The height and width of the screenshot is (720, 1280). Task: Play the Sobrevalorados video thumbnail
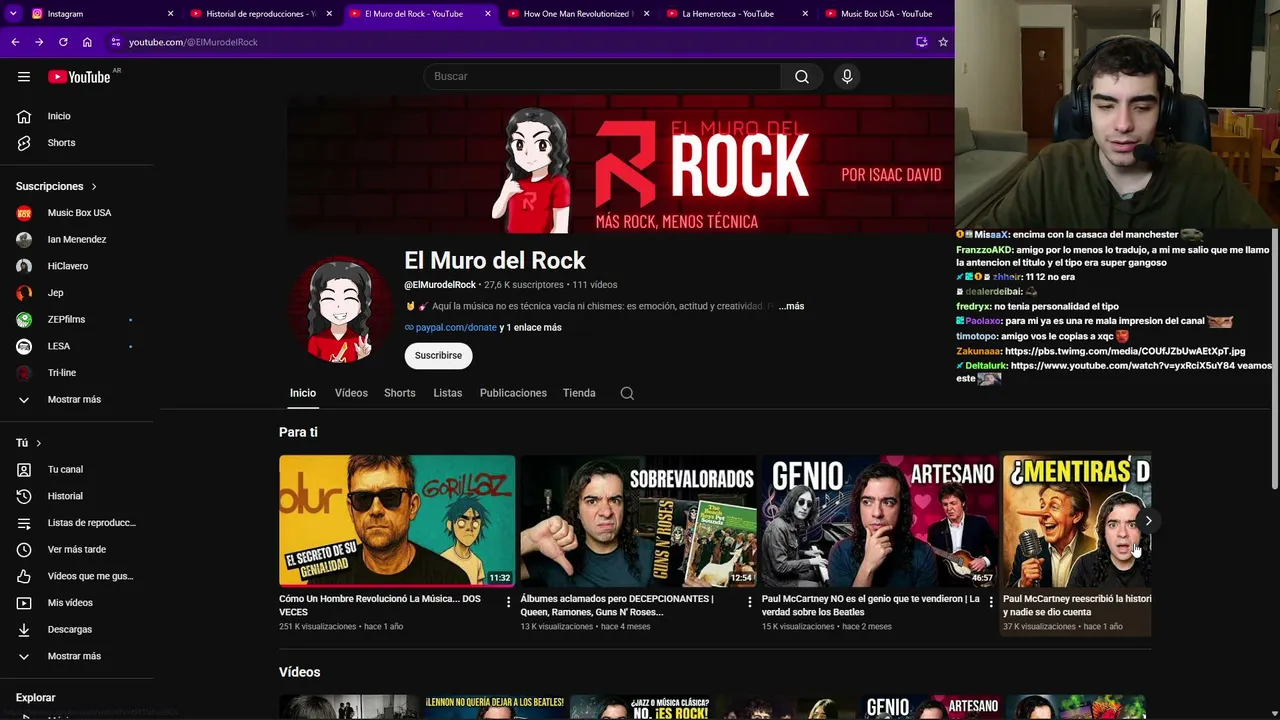click(638, 521)
